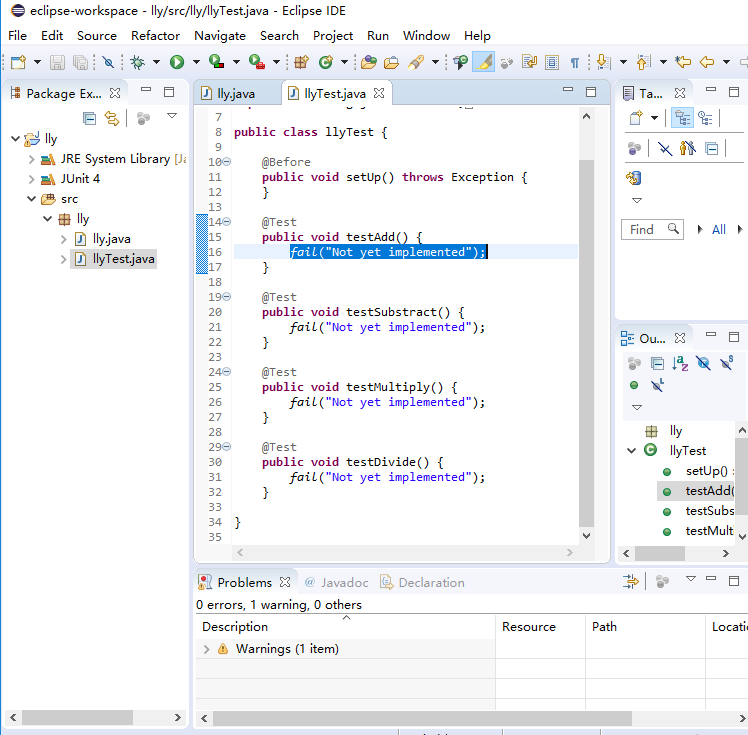Click the Find field in Task List

(643, 229)
